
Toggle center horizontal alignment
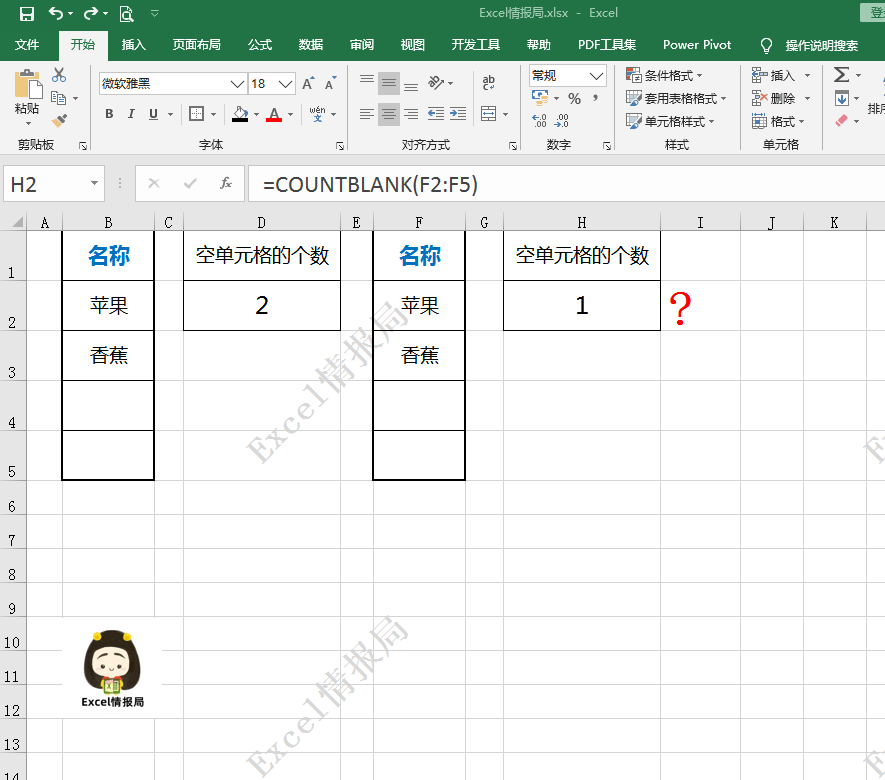point(389,114)
